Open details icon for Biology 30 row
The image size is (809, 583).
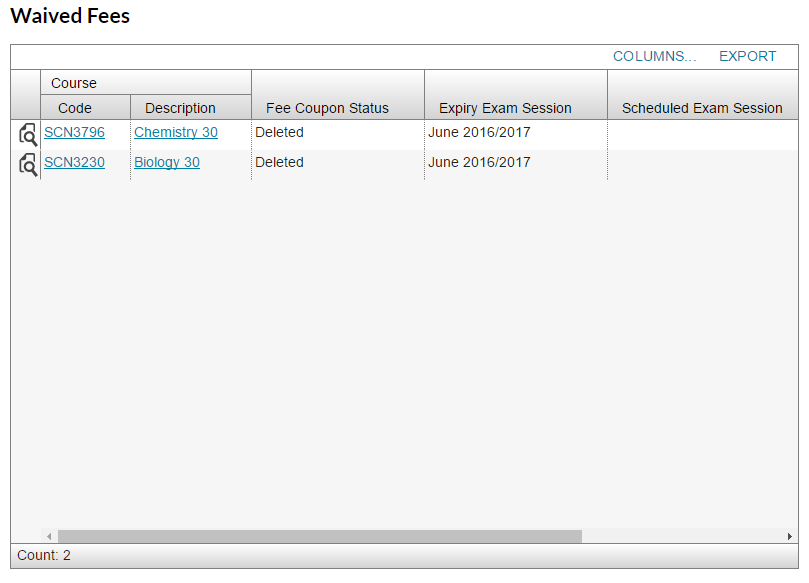27,164
